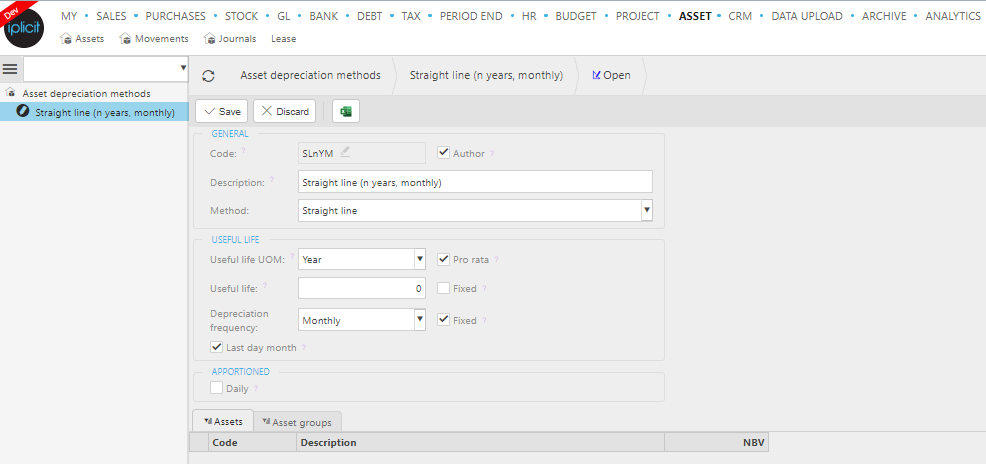Image resolution: width=986 pixels, height=464 pixels.
Task: Open the DATA UPLOAD menu
Action: click(x=807, y=16)
